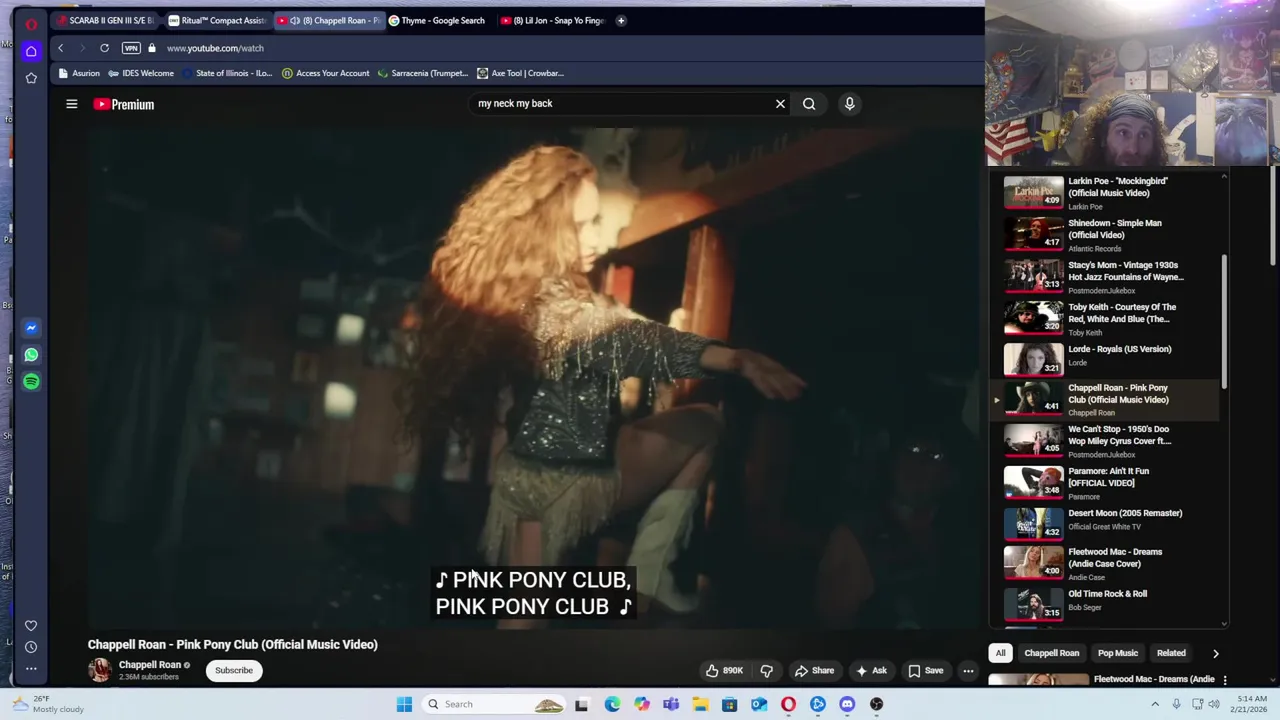Open a new browser tab
This screenshot has height=720, width=1280.
[x=621, y=20]
